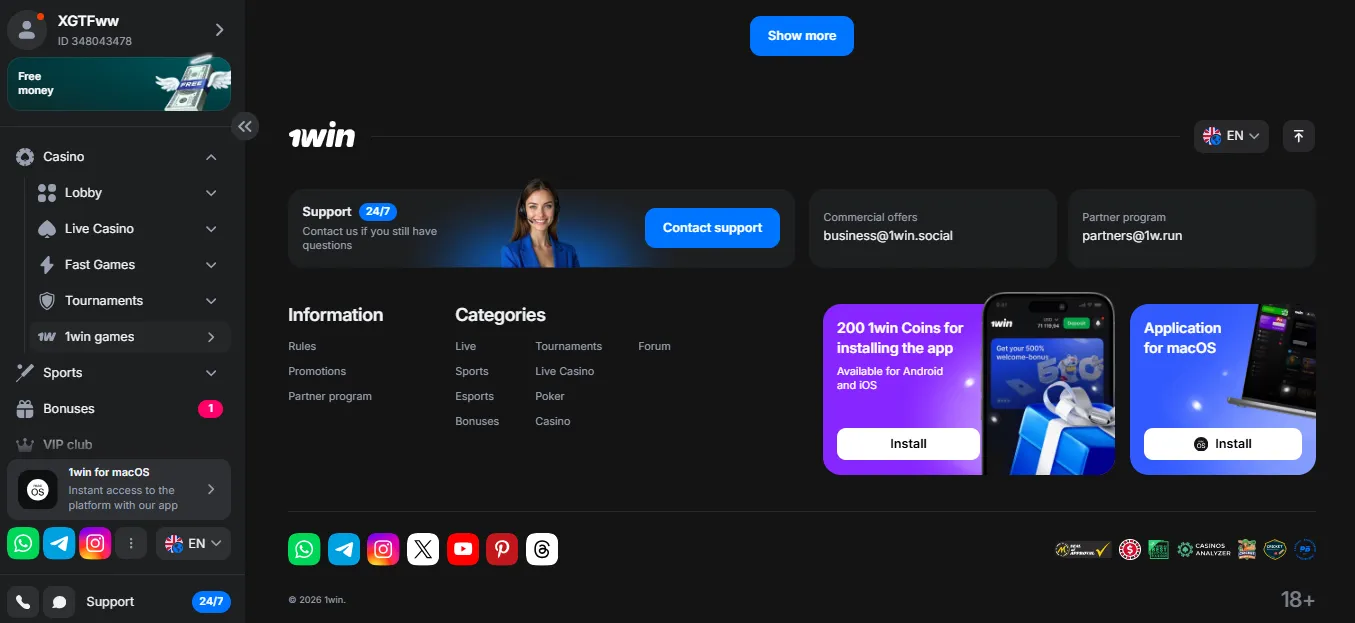
Task: Collapse the sidebar with double-chevron icon
Action: point(245,126)
